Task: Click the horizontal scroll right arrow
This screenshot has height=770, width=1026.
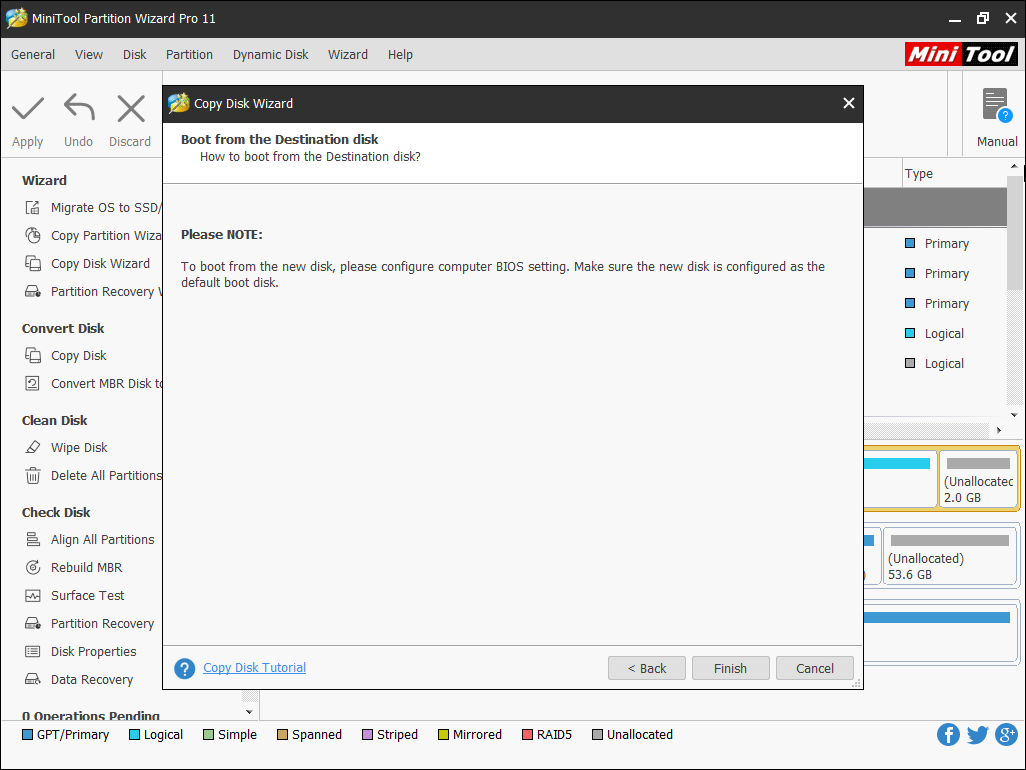Action: (999, 430)
